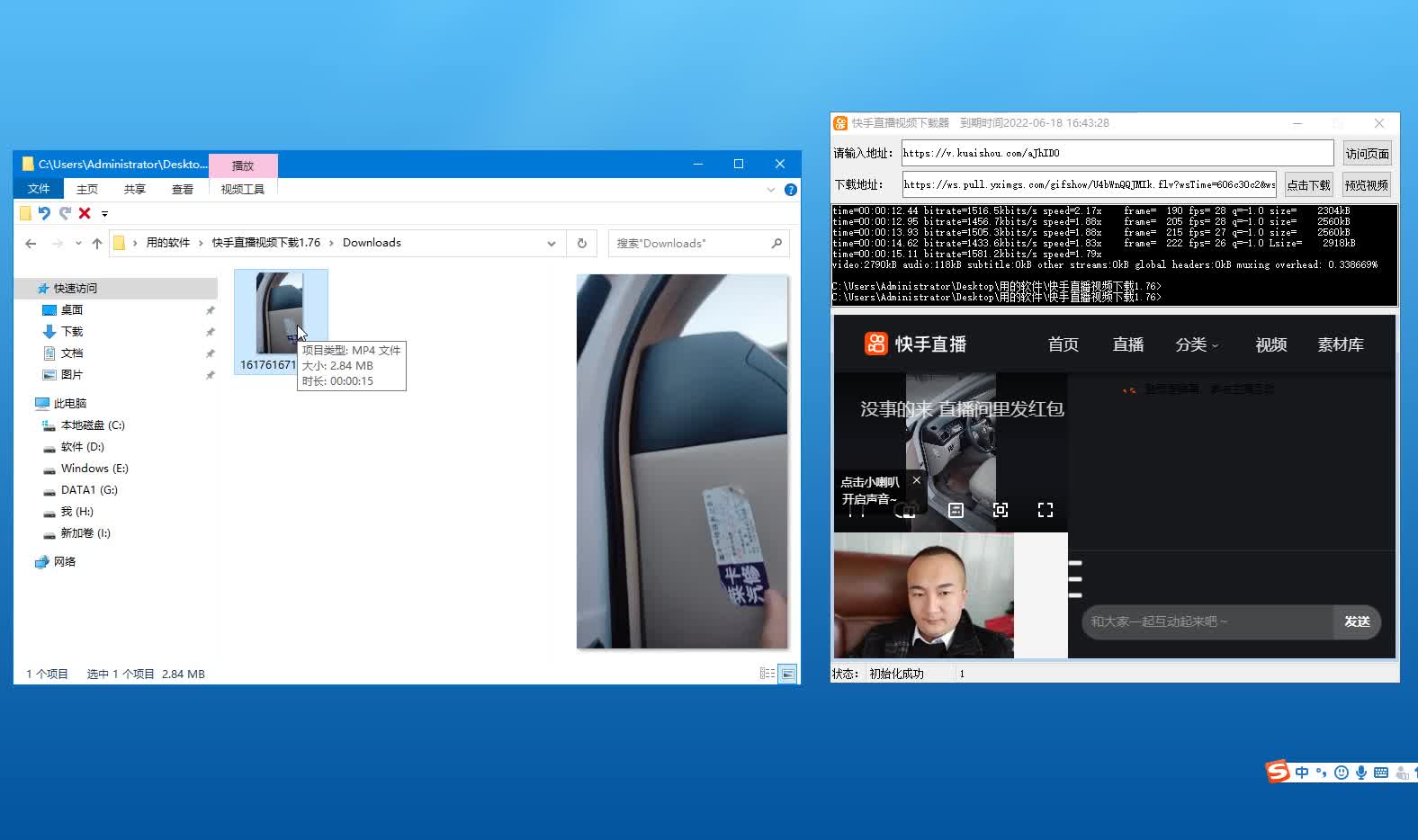Switch to details view icon in status bar

click(x=767, y=674)
